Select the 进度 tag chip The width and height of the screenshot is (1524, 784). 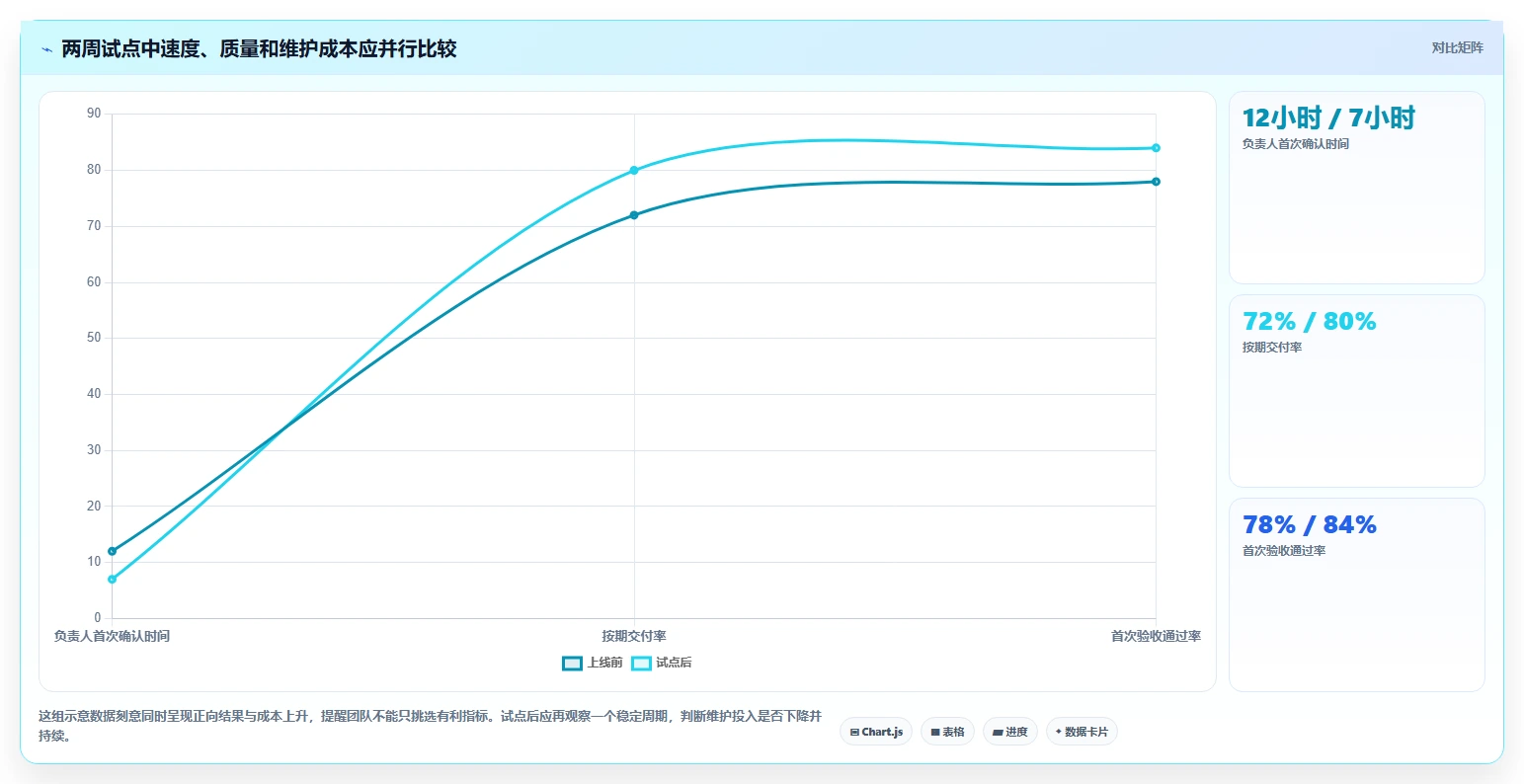(x=1009, y=732)
